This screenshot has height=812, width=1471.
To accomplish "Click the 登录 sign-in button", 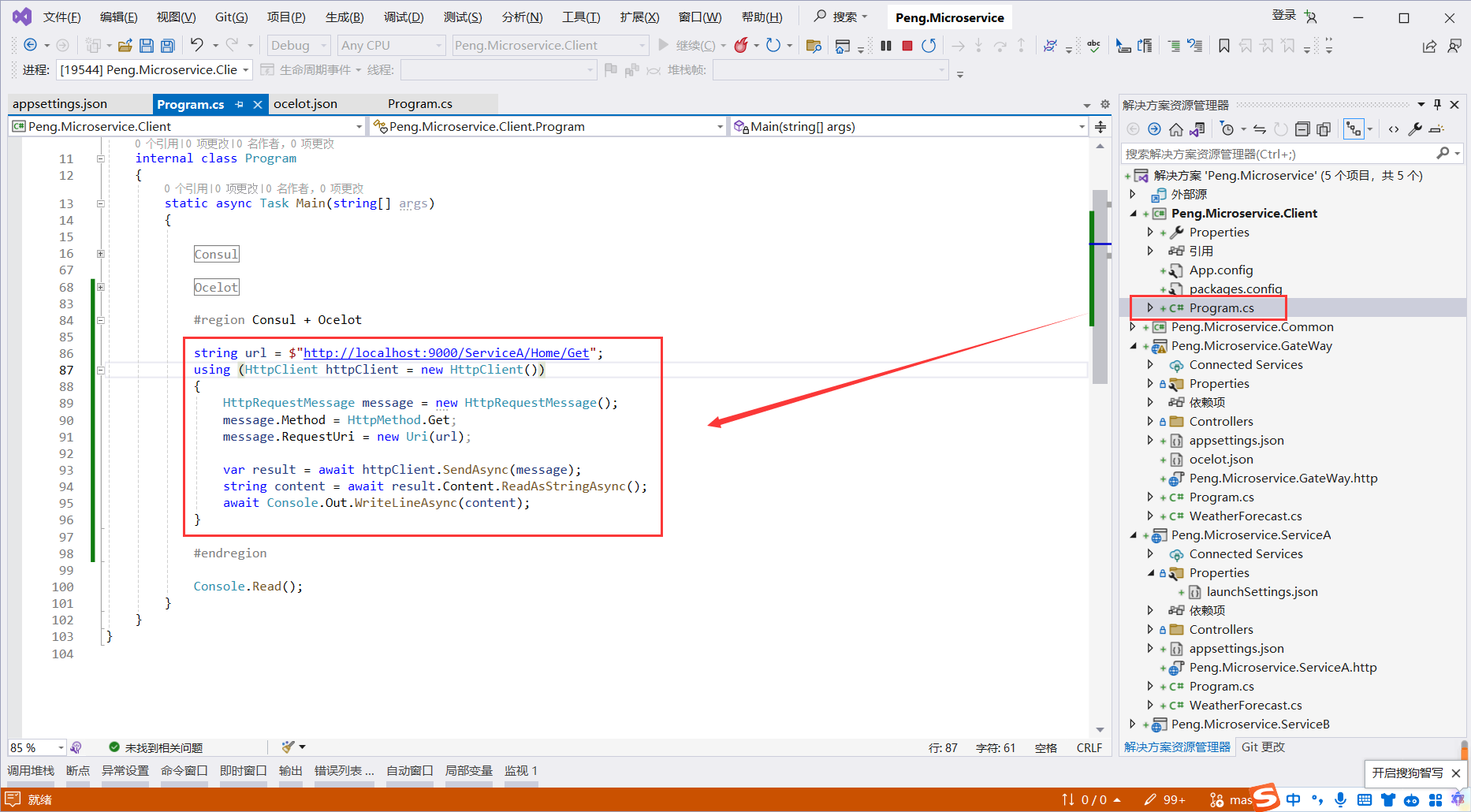I will click(x=1284, y=16).
